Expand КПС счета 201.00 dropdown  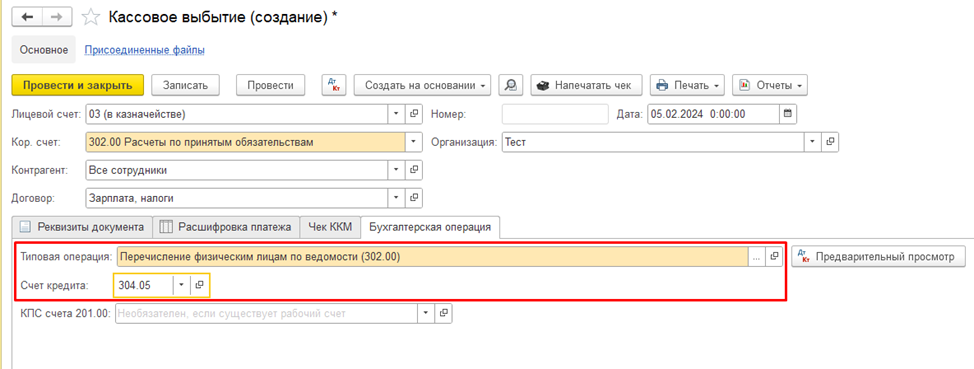click(426, 313)
